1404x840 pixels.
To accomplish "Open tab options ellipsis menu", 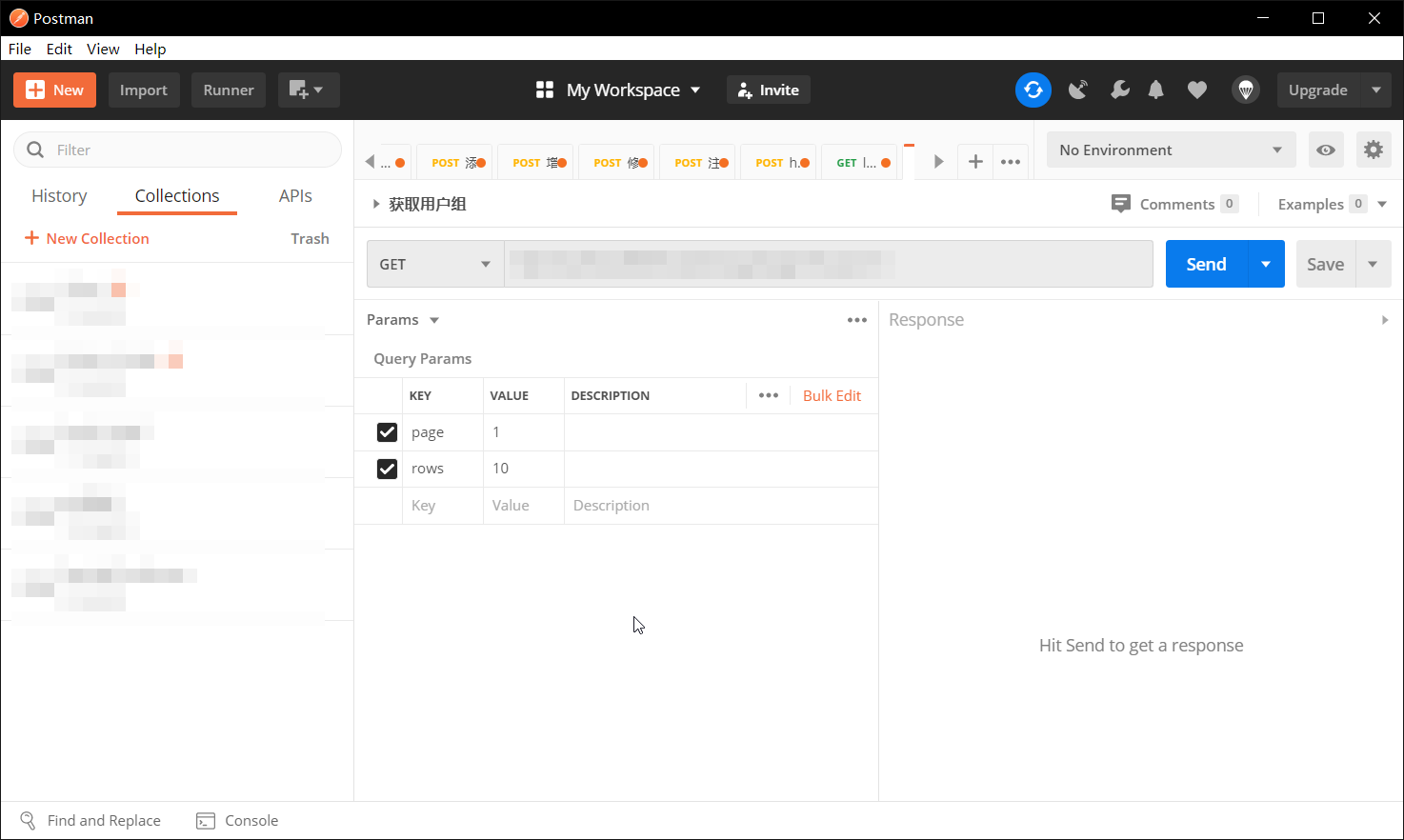I will pos(1011,162).
